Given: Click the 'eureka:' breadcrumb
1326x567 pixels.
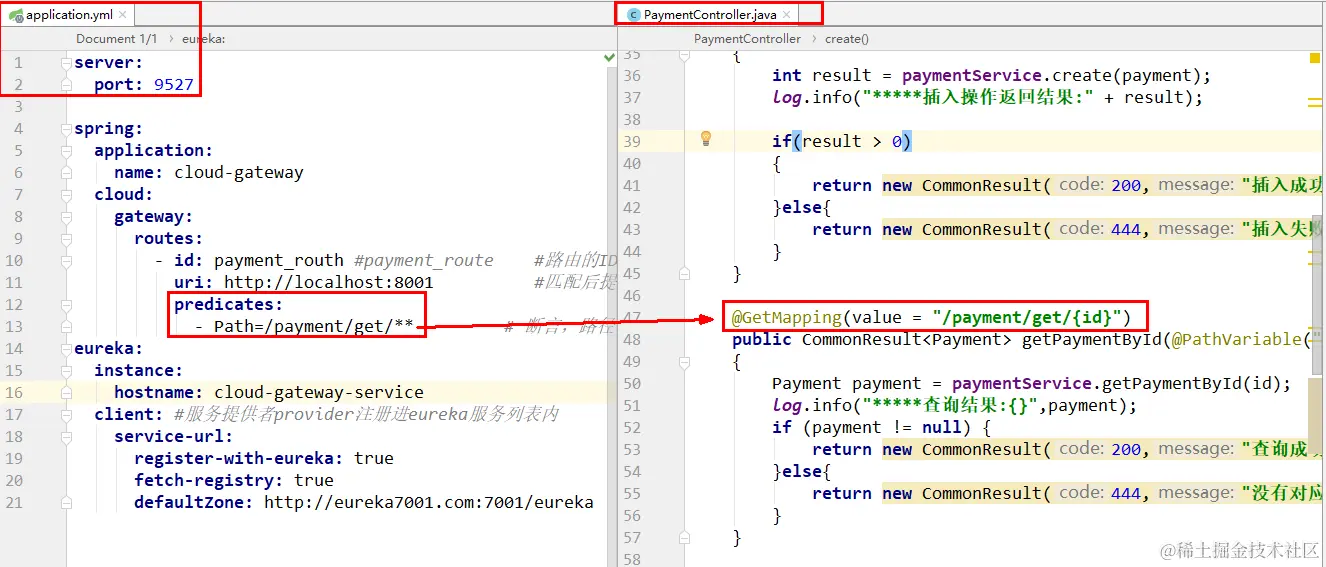Looking at the screenshot, I should 204,39.
